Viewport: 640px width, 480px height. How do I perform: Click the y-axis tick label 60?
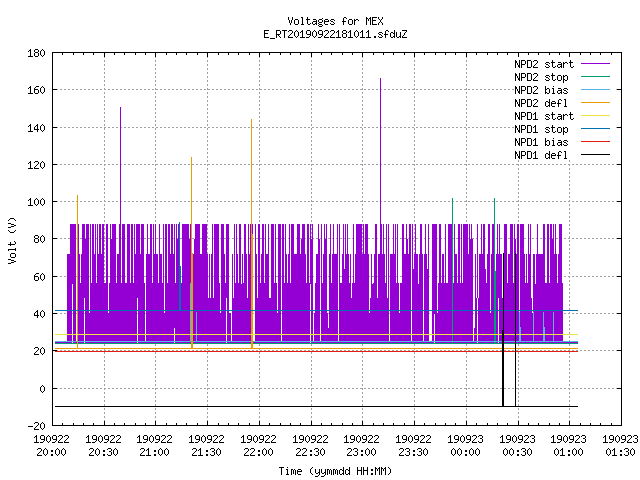point(40,277)
